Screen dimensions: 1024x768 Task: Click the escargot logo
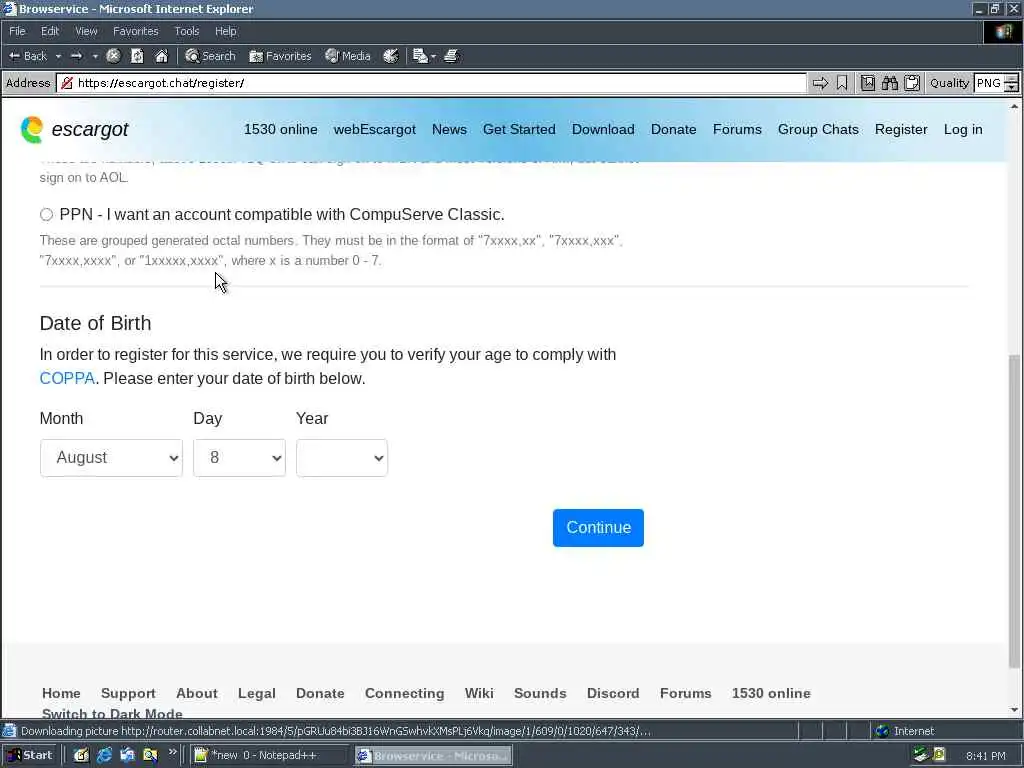pos(74,129)
